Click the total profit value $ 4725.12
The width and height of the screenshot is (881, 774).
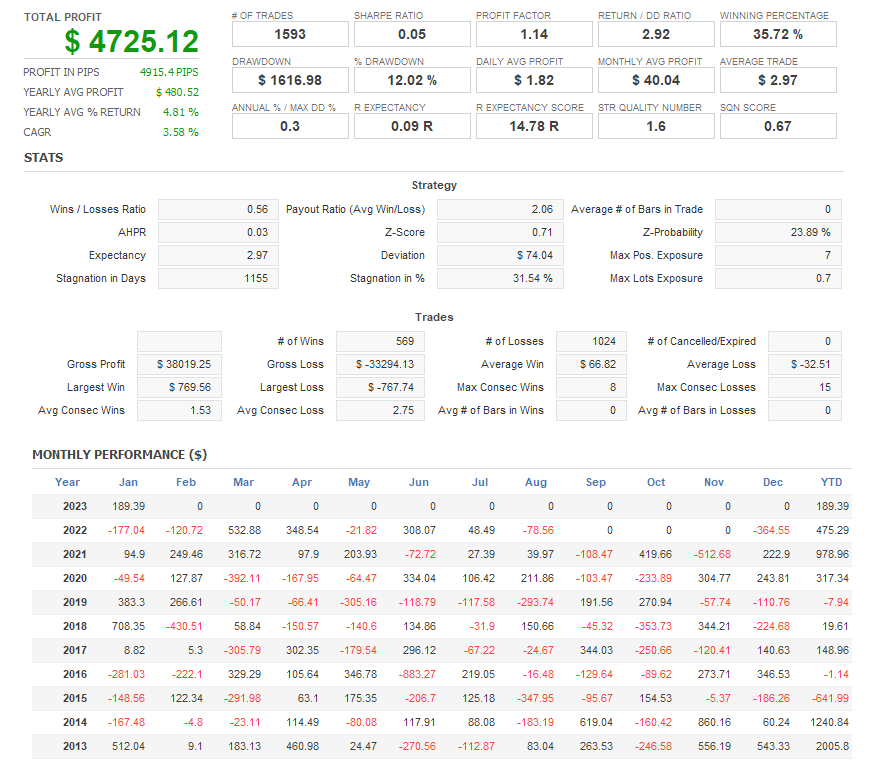[131, 42]
